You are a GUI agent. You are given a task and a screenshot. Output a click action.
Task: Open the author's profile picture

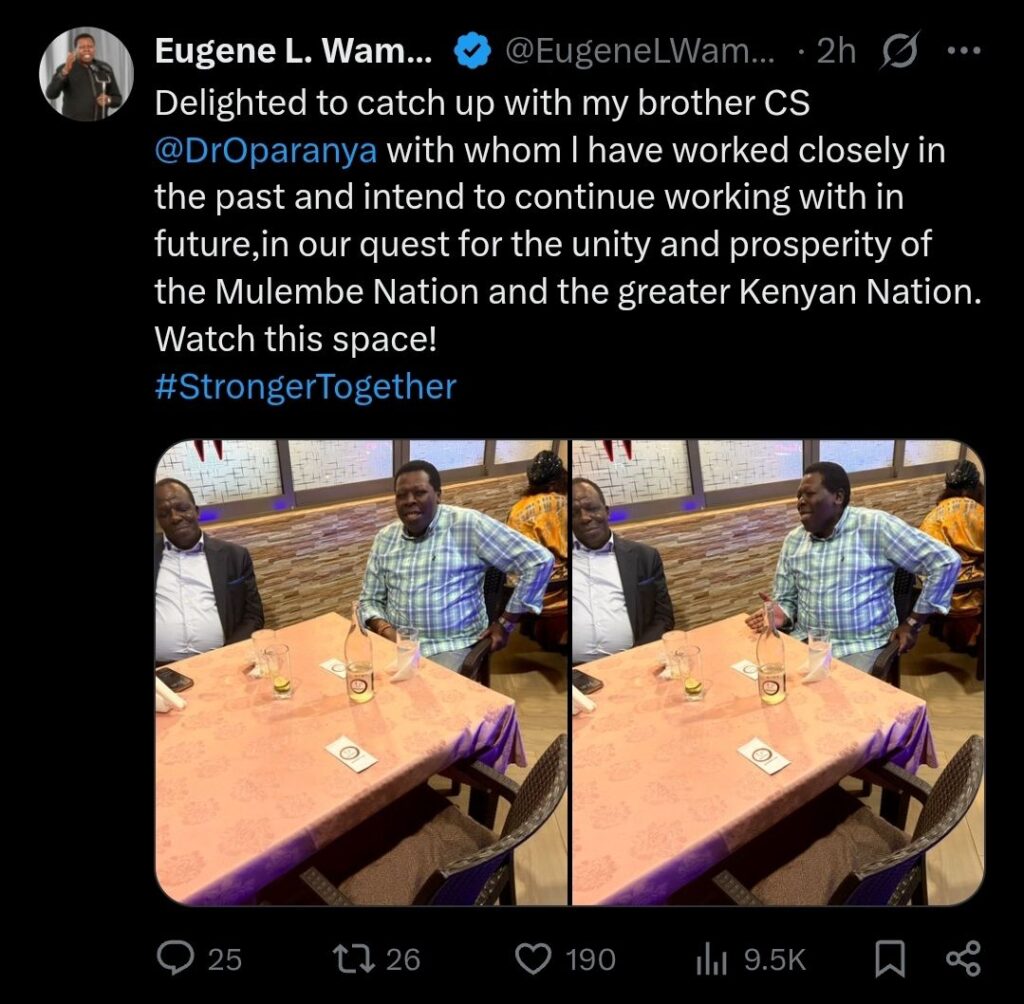click(x=85, y=74)
